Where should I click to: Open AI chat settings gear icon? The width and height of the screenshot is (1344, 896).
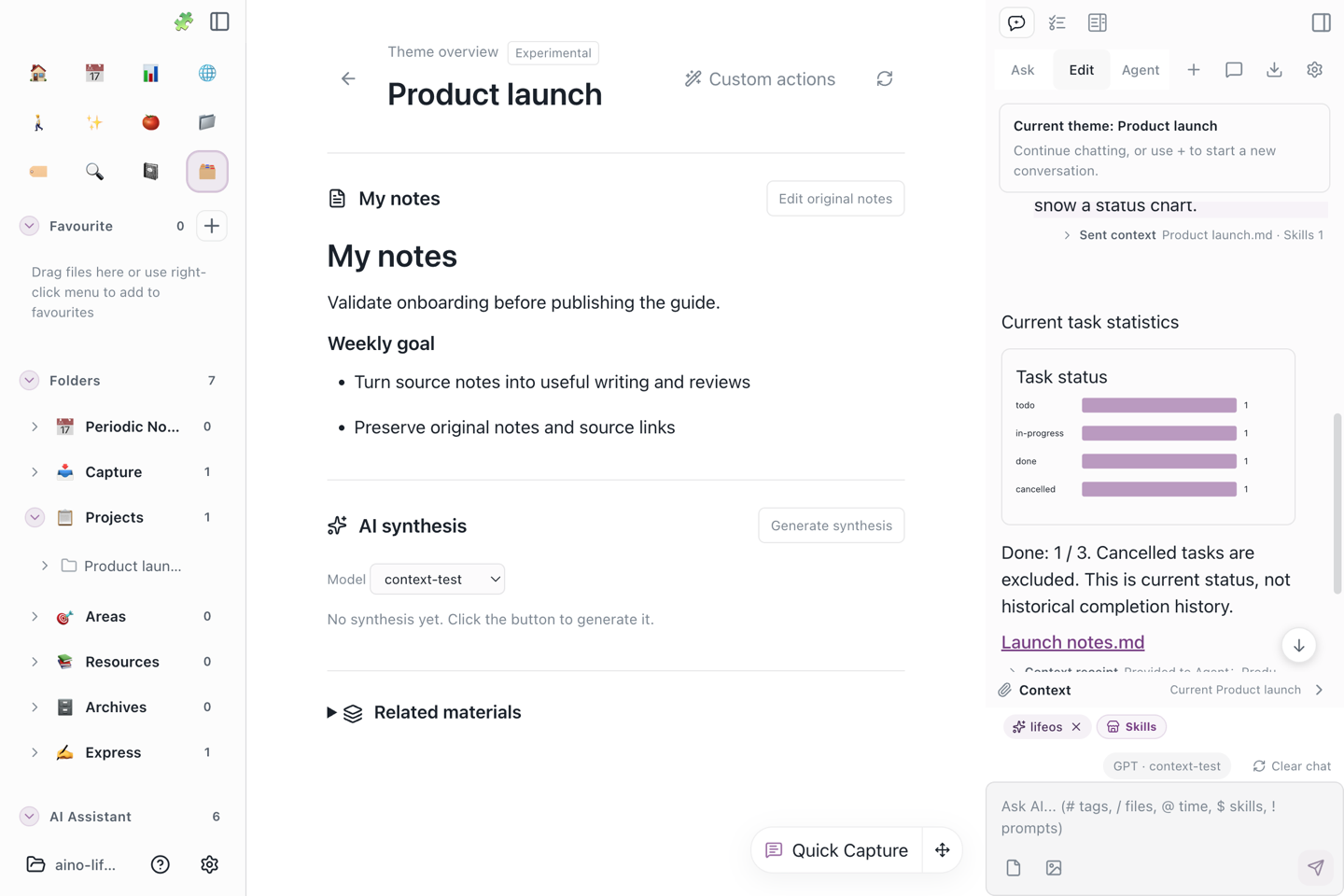click(x=1314, y=70)
